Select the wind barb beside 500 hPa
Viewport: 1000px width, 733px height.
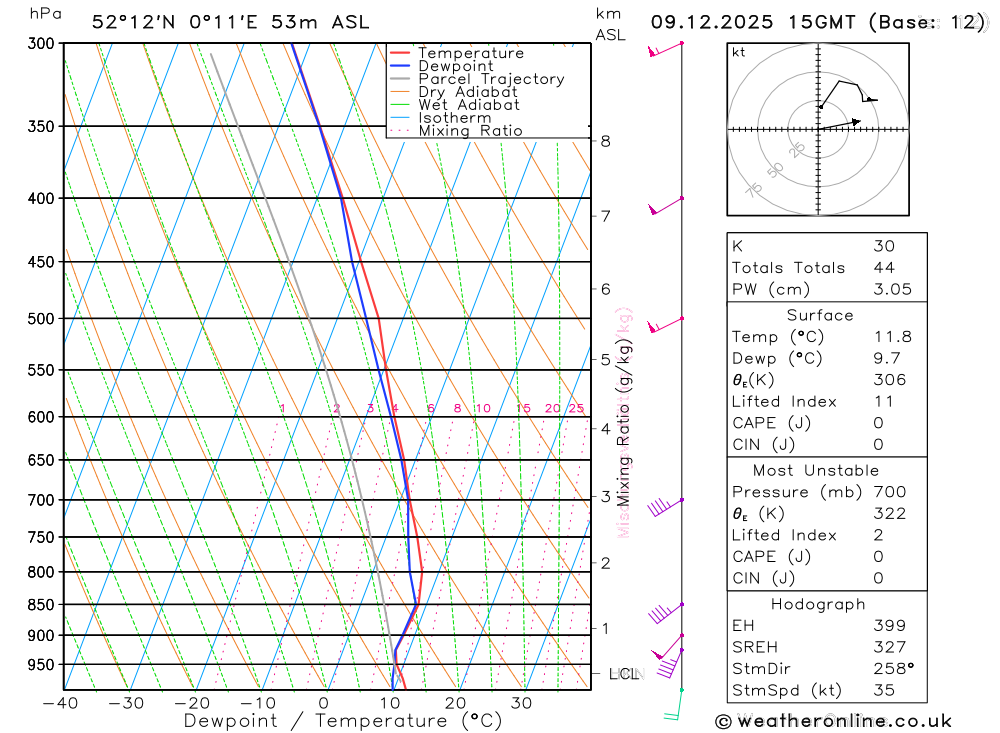(x=666, y=325)
